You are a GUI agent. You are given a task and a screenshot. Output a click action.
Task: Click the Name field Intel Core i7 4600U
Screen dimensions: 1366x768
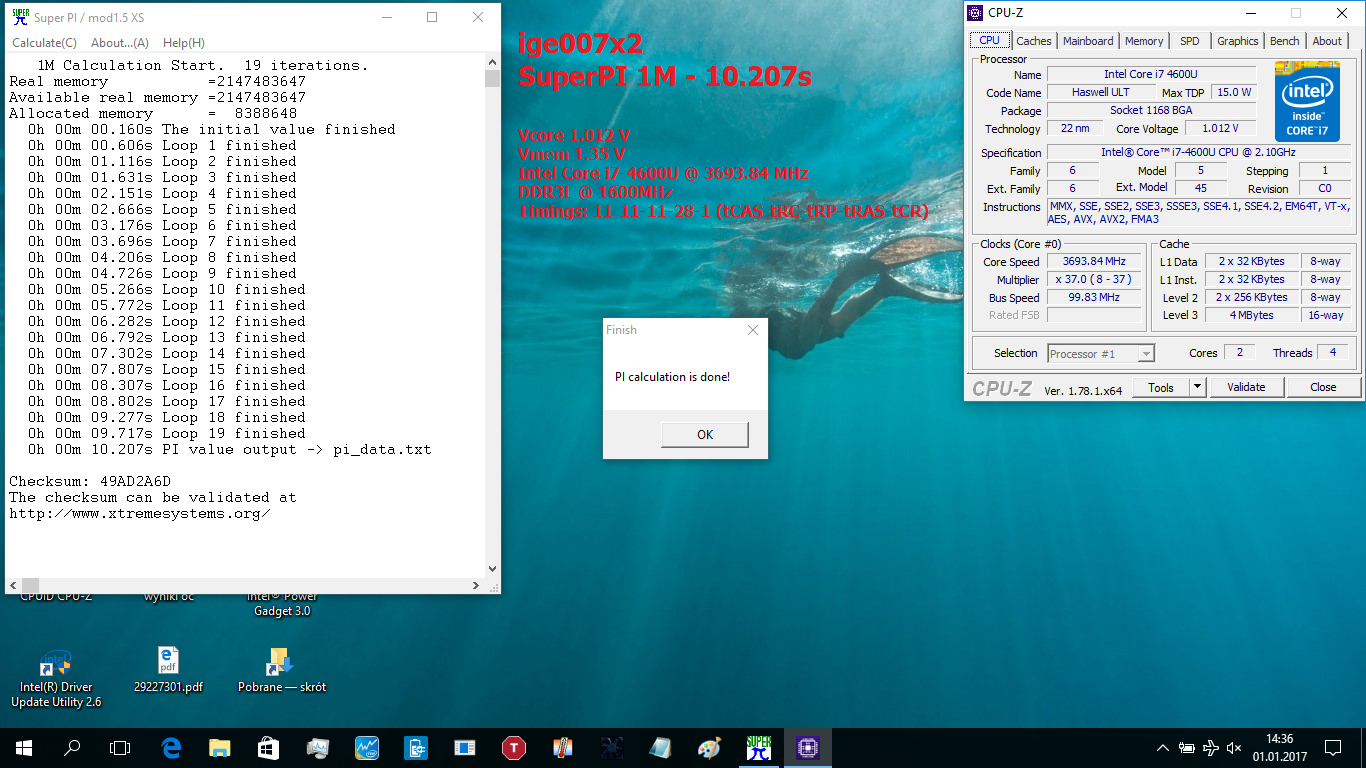point(1151,75)
